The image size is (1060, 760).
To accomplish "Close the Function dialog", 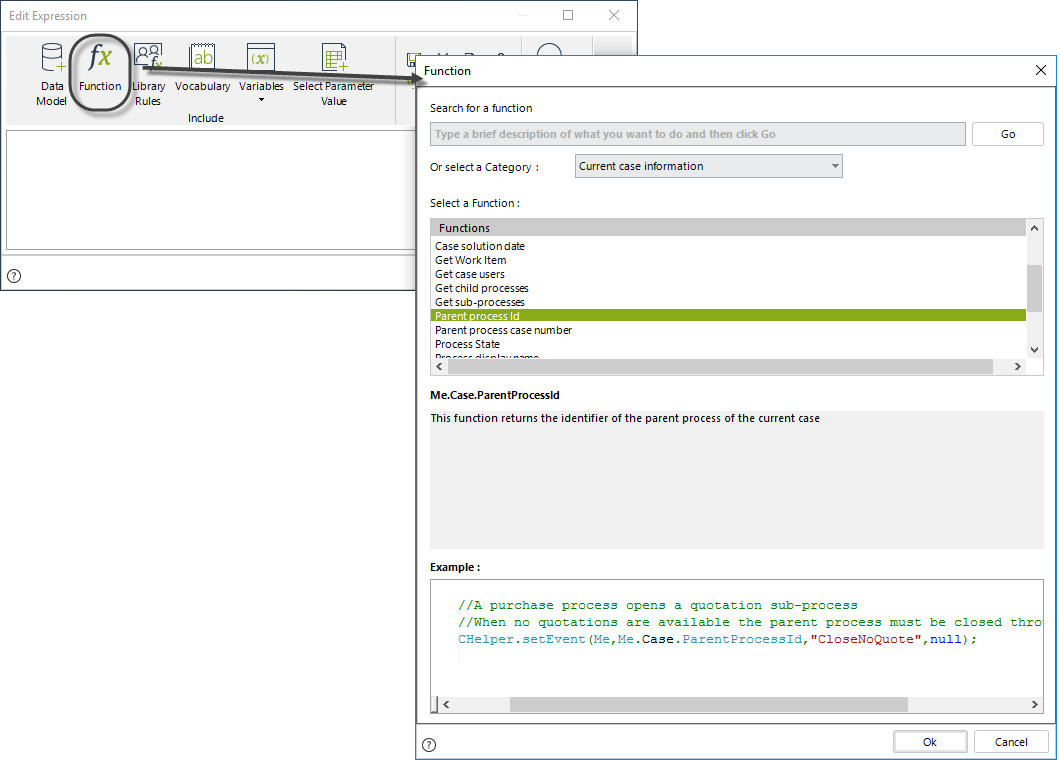I will pos(1041,70).
